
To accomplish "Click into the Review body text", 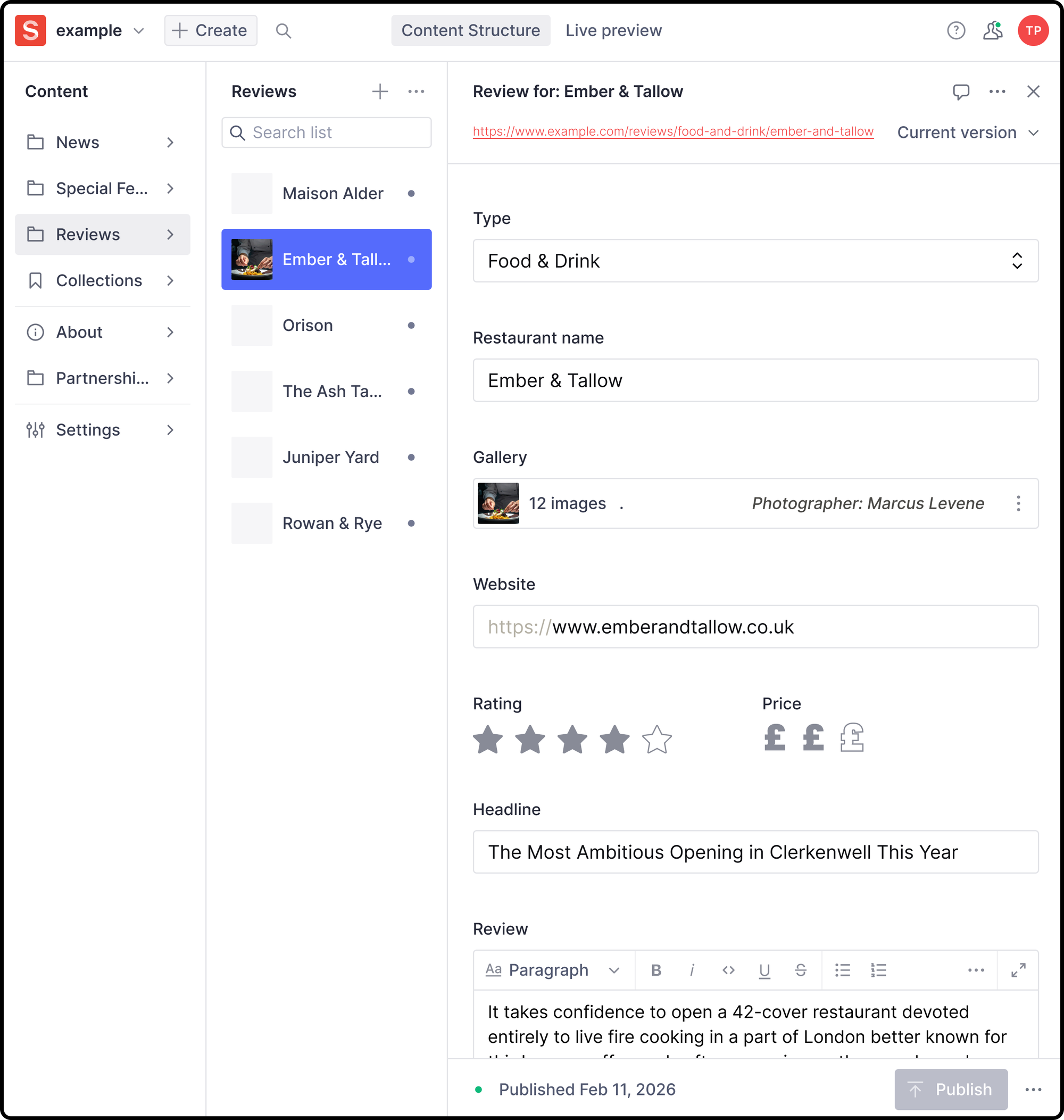I will point(755,1025).
